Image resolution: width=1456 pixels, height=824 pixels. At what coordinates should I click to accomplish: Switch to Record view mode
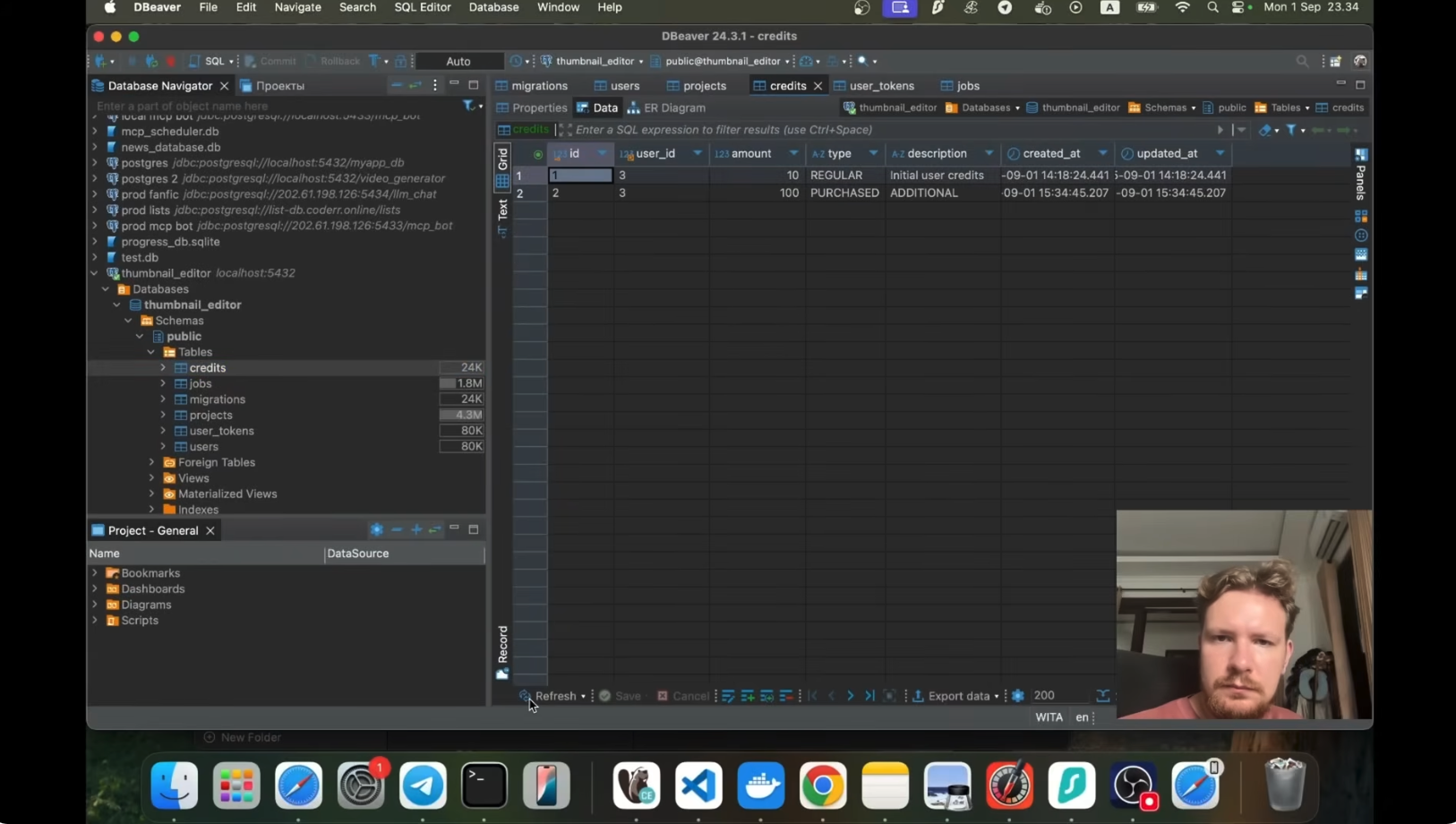click(502, 644)
